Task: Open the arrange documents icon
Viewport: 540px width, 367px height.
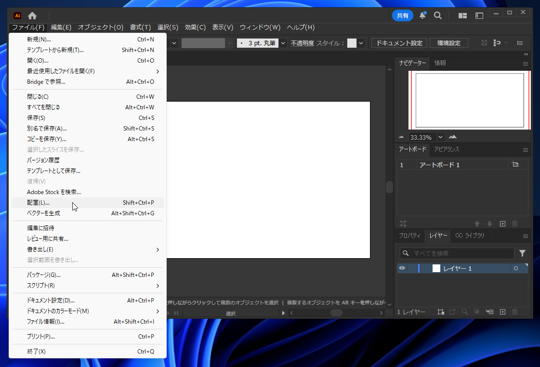Action: click(463, 15)
